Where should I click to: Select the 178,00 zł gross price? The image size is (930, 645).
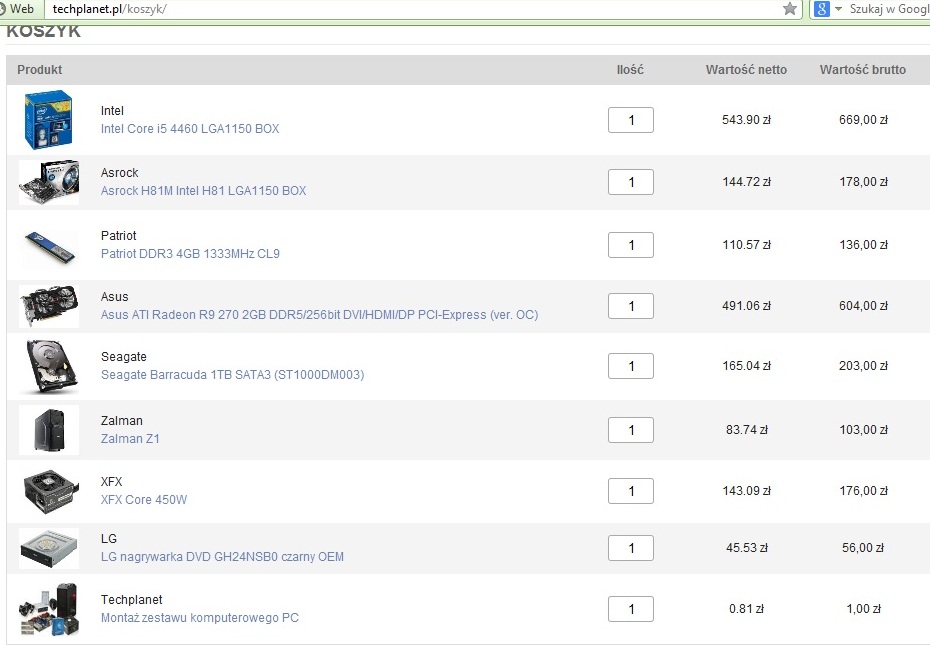tap(864, 182)
